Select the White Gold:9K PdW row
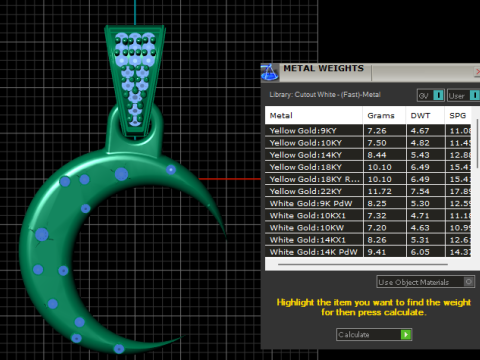Screen dimensions: 480x360 (368, 203)
